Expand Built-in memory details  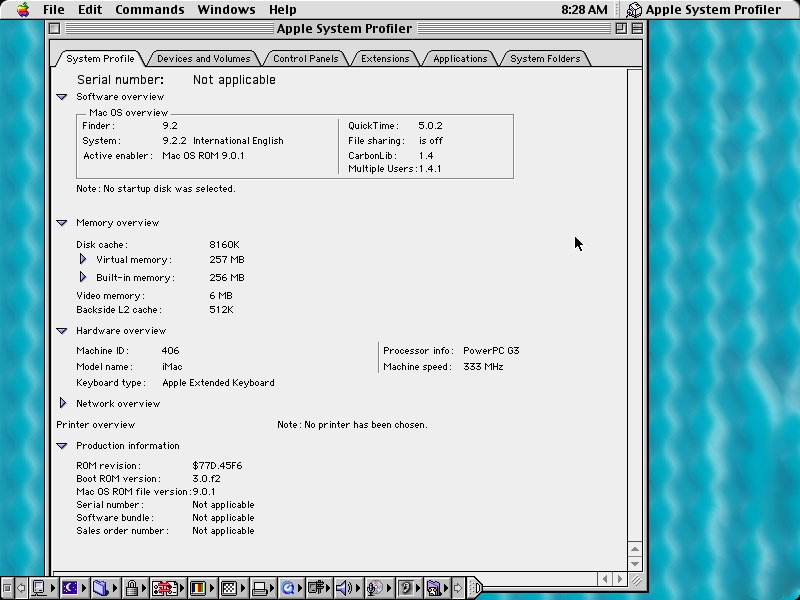tap(83, 277)
